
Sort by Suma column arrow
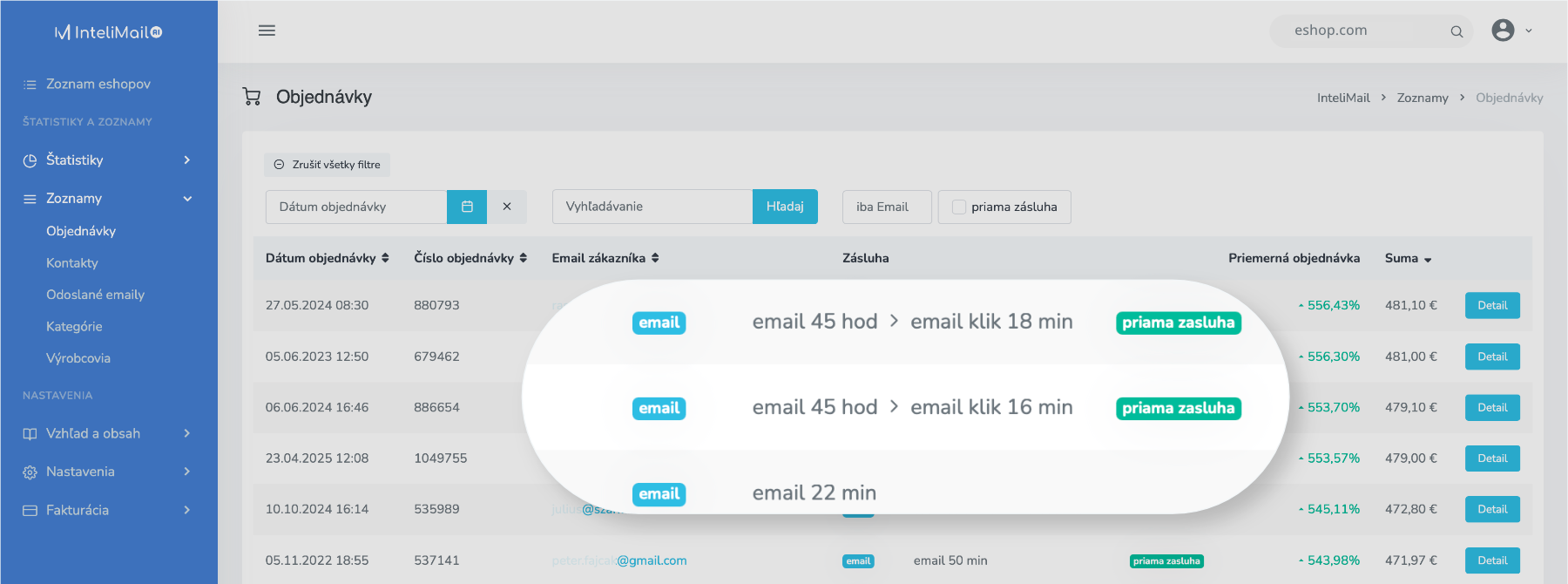1428,259
